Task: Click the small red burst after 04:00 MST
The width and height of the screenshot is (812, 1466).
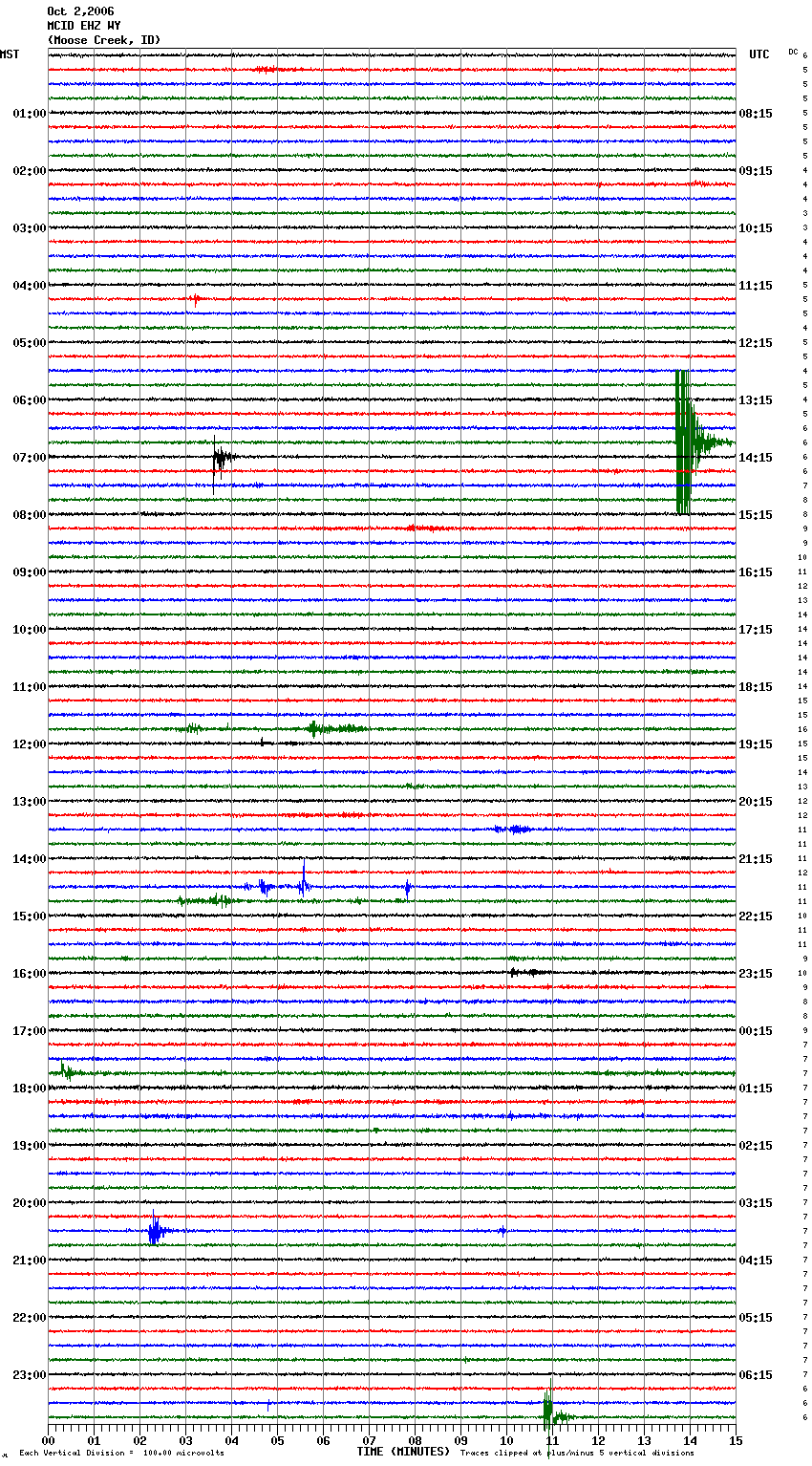Action: click(195, 299)
